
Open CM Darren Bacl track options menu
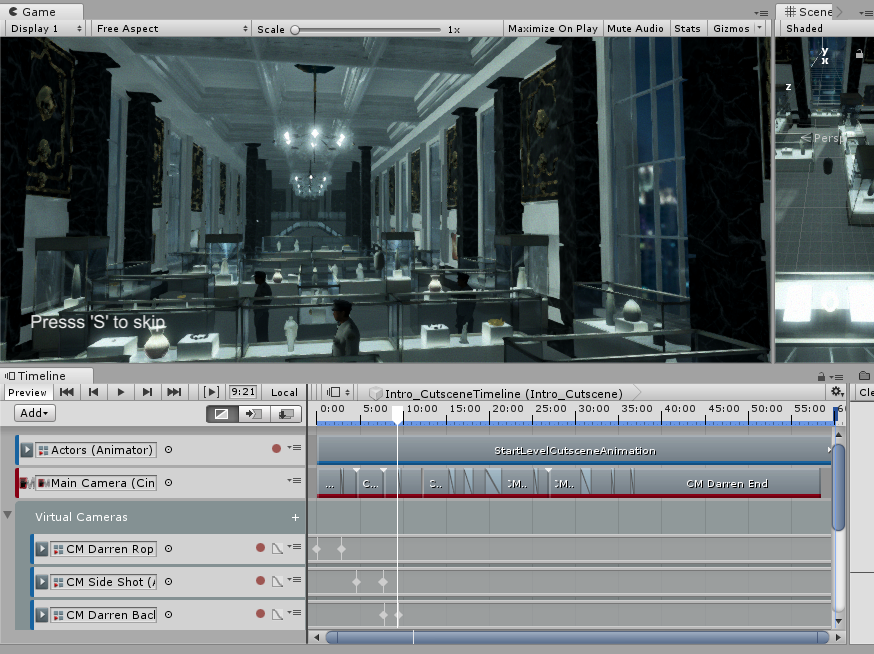click(x=294, y=613)
